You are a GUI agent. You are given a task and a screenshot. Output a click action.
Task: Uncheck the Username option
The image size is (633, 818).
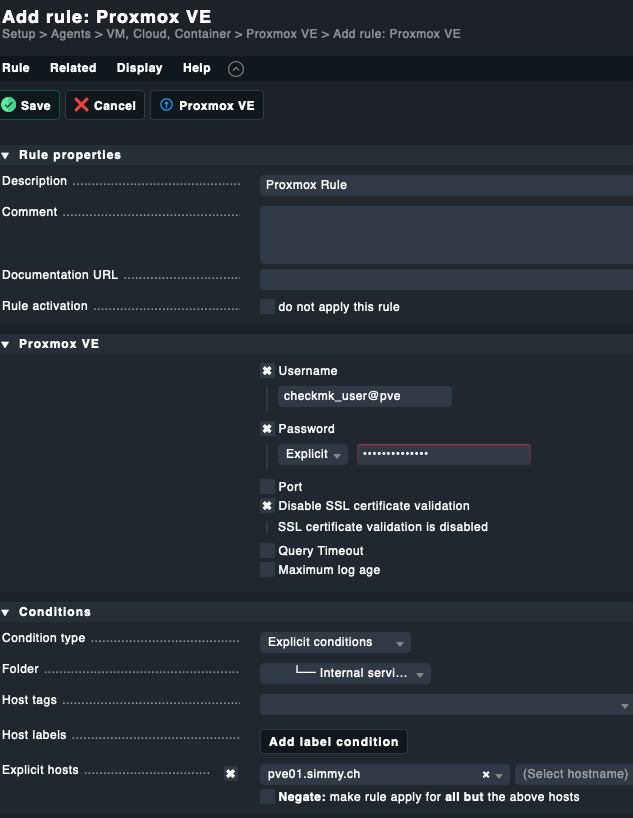(x=267, y=371)
